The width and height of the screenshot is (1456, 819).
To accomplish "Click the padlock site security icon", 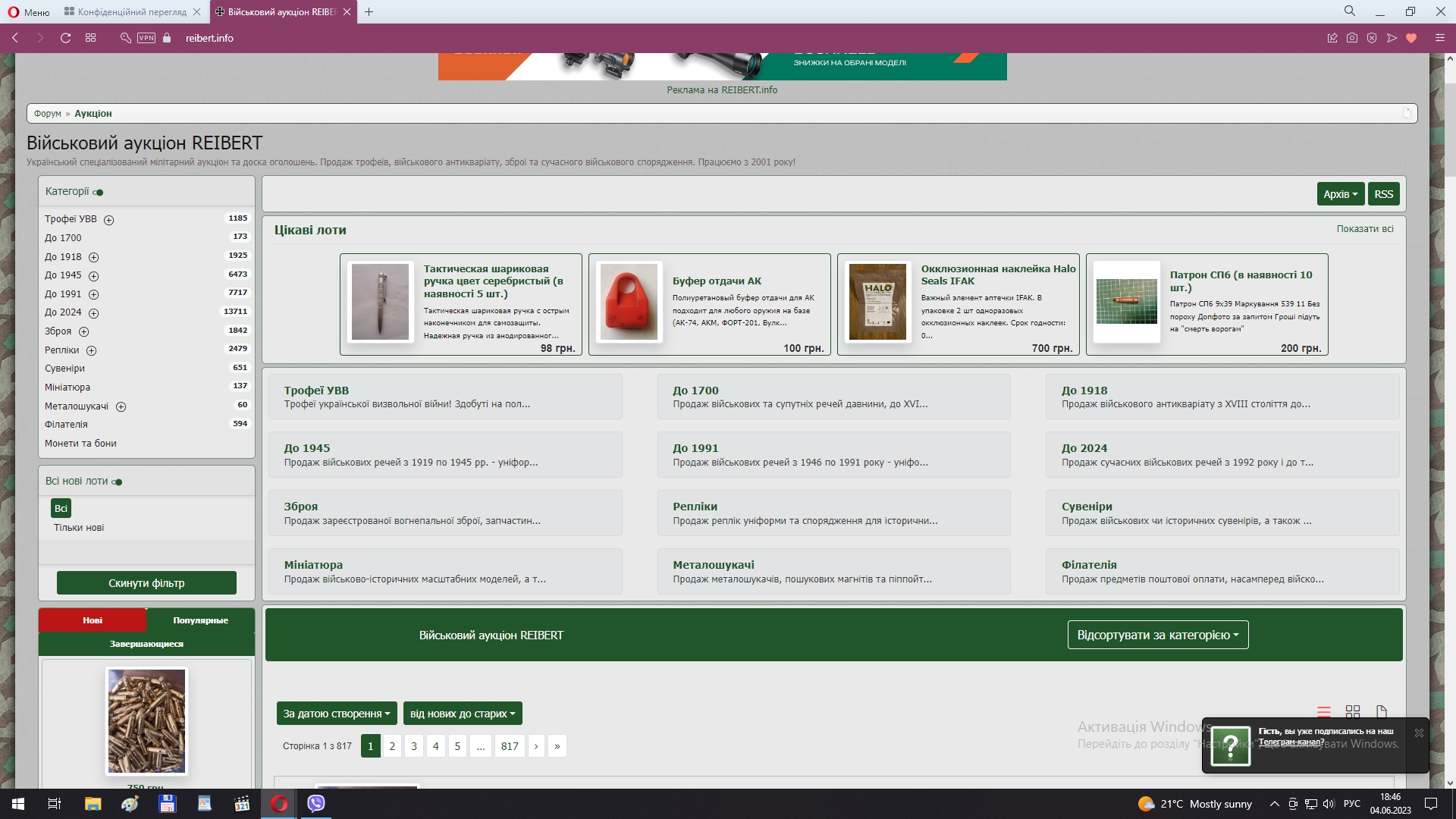I will pos(167,38).
